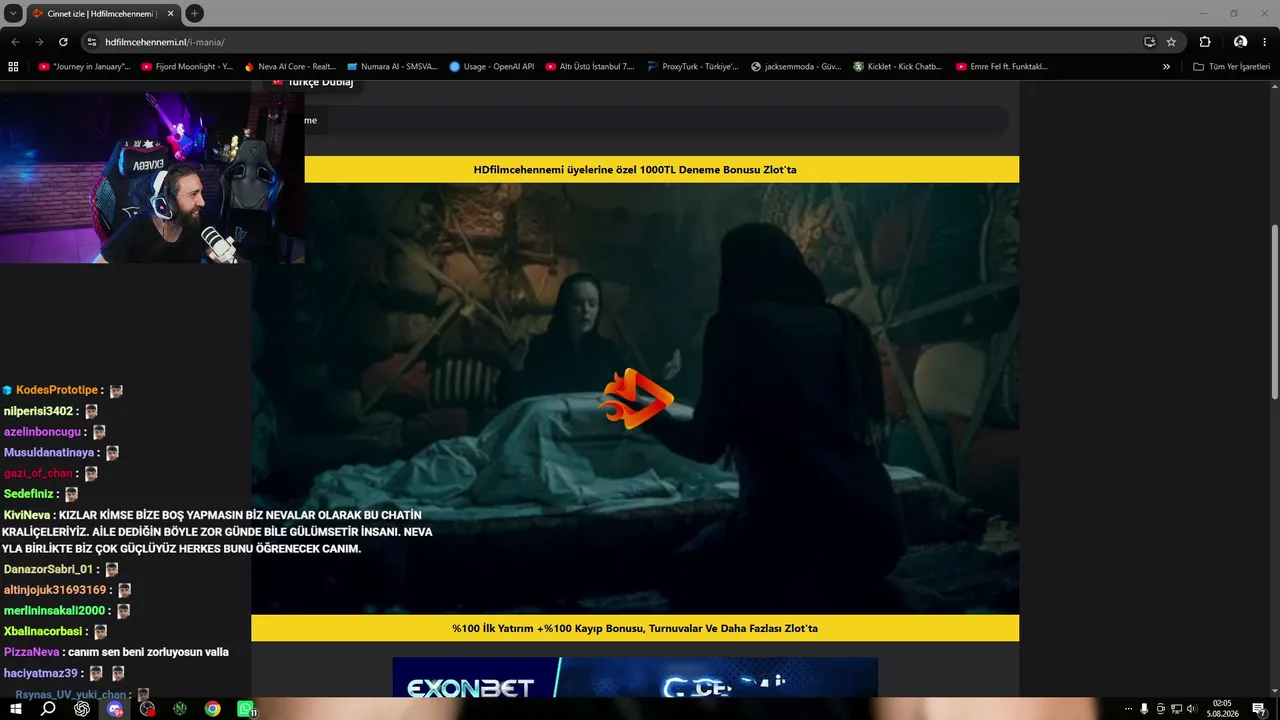Click the 1000TL Deneme Bonusu yellow banner
This screenshot has height=720, width=1280.
(x=635, y=170)
